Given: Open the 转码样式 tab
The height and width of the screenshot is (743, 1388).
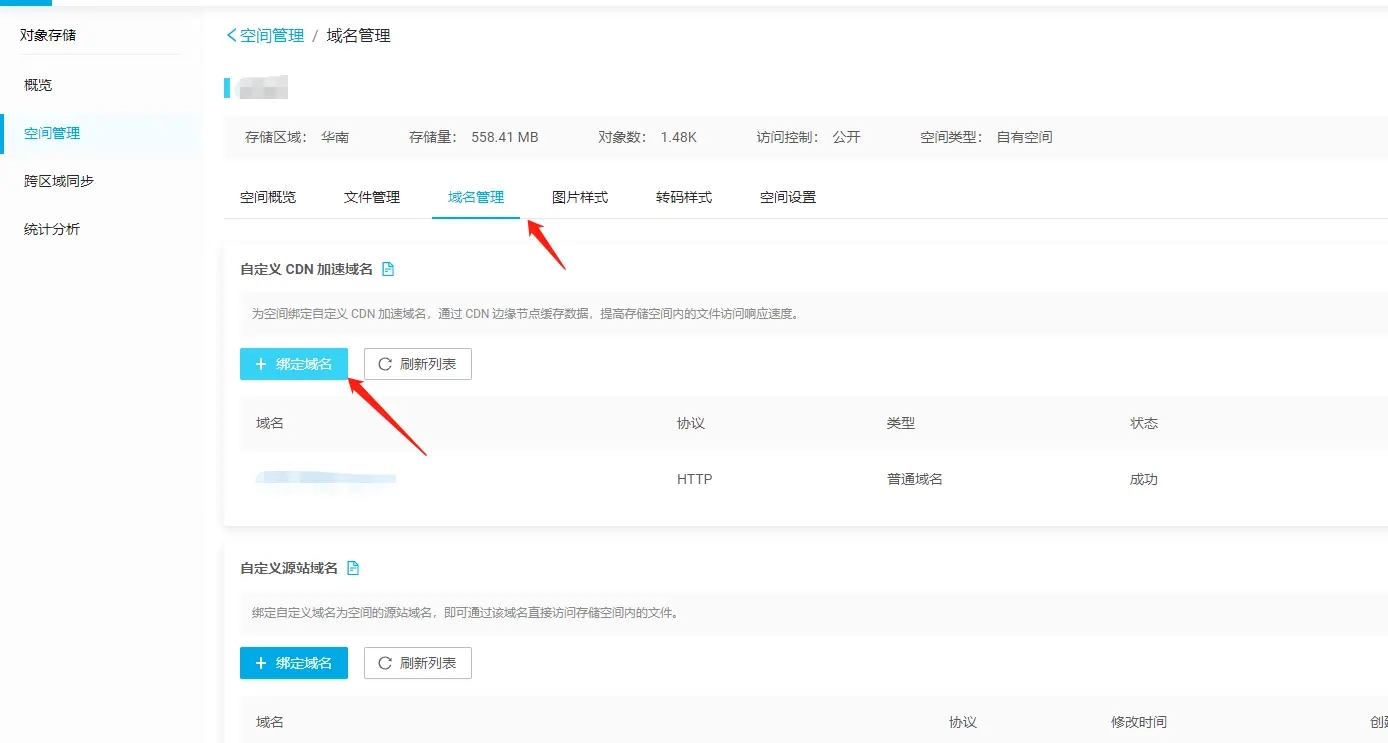Looking at the screenshot, I should click(x=684, y=197).
